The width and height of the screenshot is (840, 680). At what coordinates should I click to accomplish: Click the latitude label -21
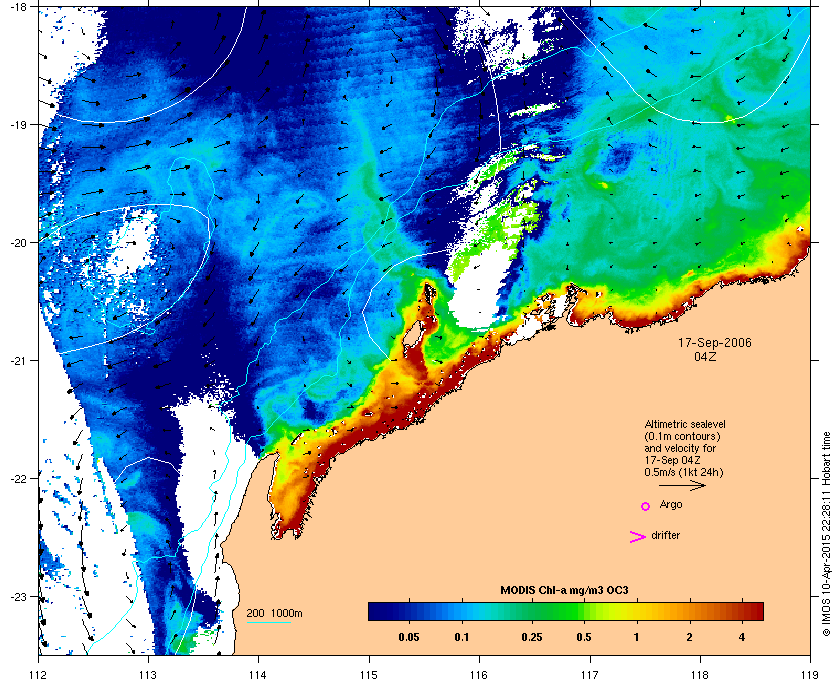pyautogui.click(x=19, y=360)
